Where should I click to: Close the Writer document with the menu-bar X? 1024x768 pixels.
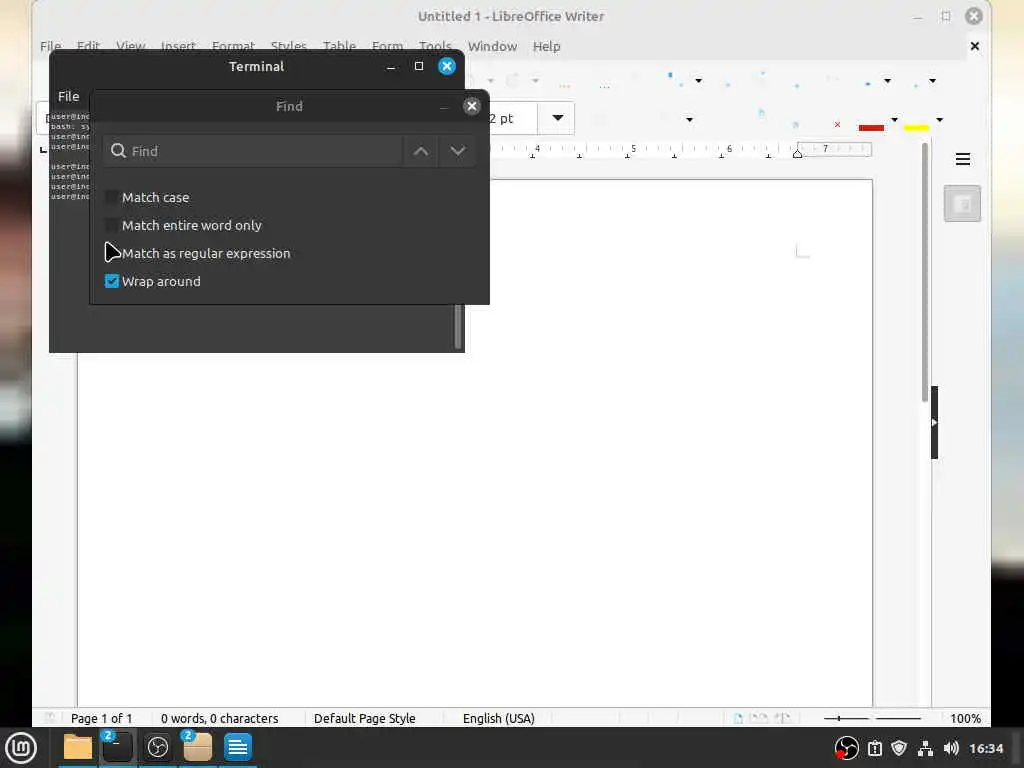pos(975,46)
